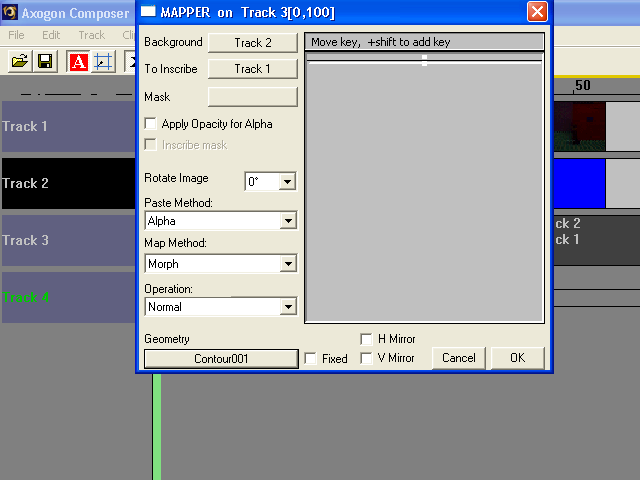Viewport: 640px width, 480px height.
Task: Check the Fixed geometry option
Action: 311,358
